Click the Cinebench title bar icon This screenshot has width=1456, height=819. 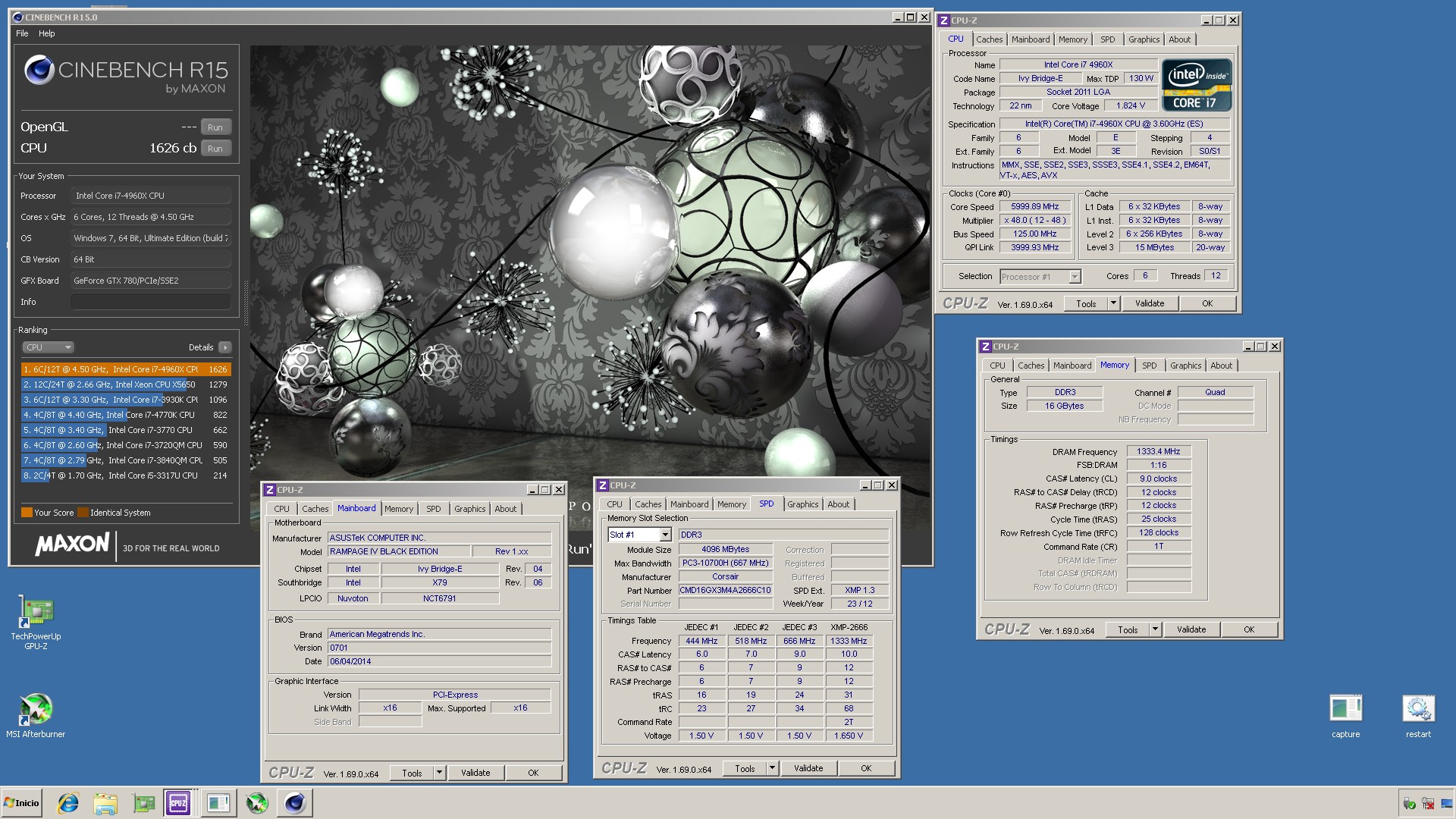[18, 17]
